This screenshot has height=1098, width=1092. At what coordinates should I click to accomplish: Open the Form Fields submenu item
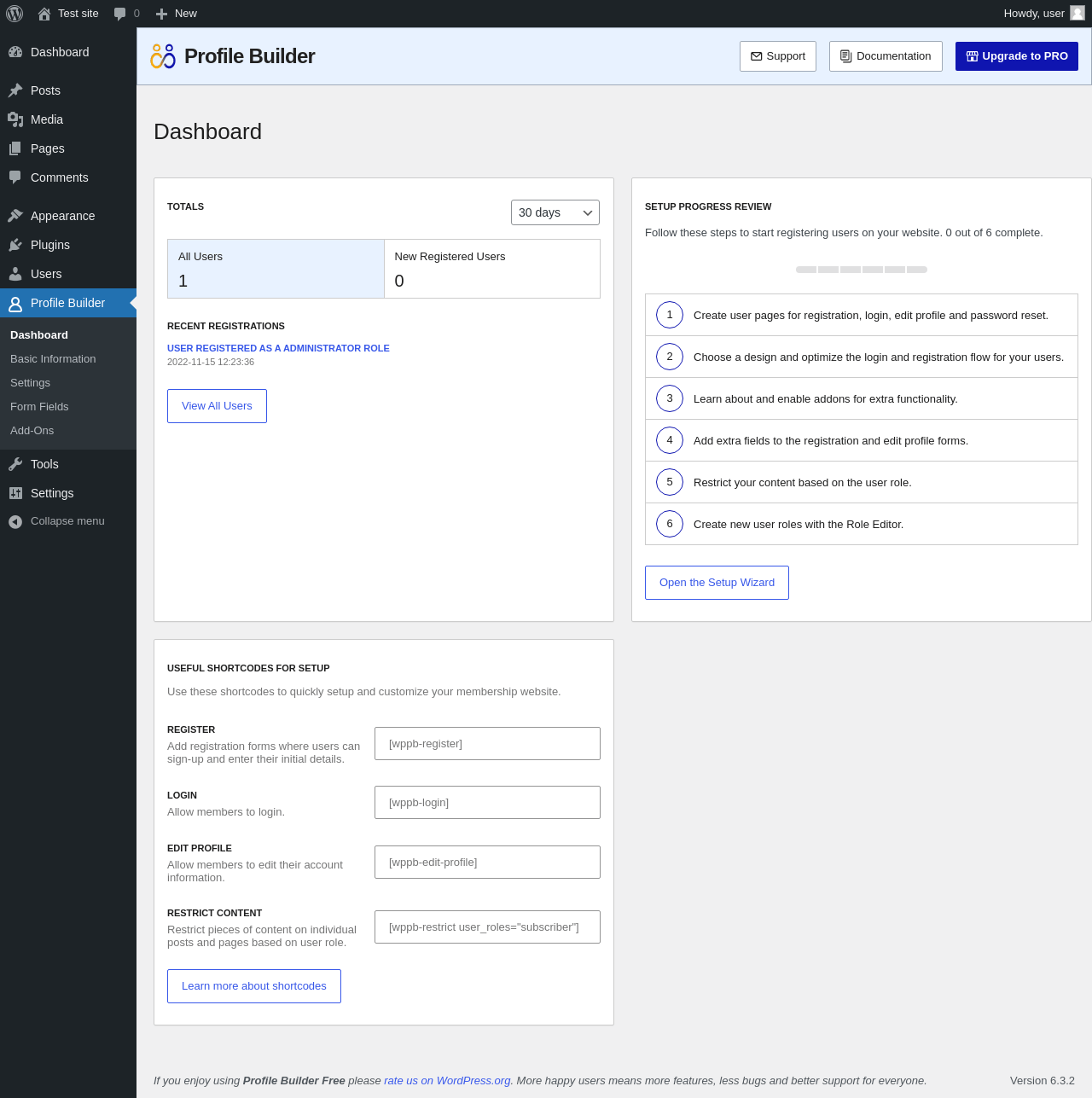pos(39,407)
